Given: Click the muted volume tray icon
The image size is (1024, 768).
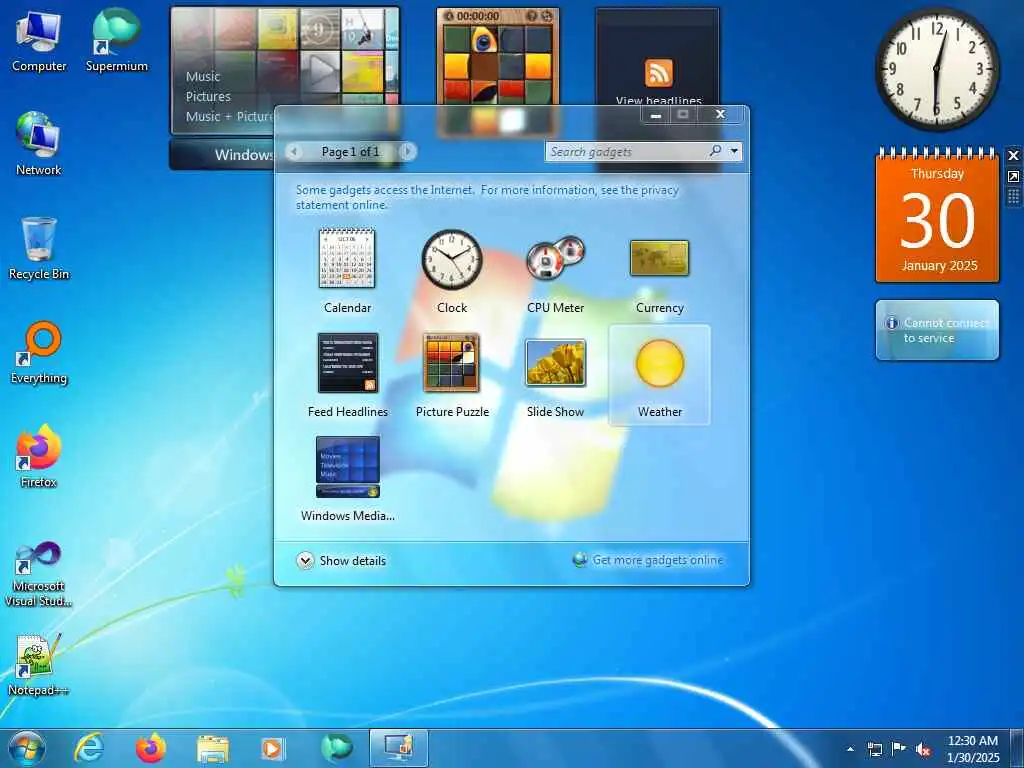Looking at the screenshot, I should [923, 749].
